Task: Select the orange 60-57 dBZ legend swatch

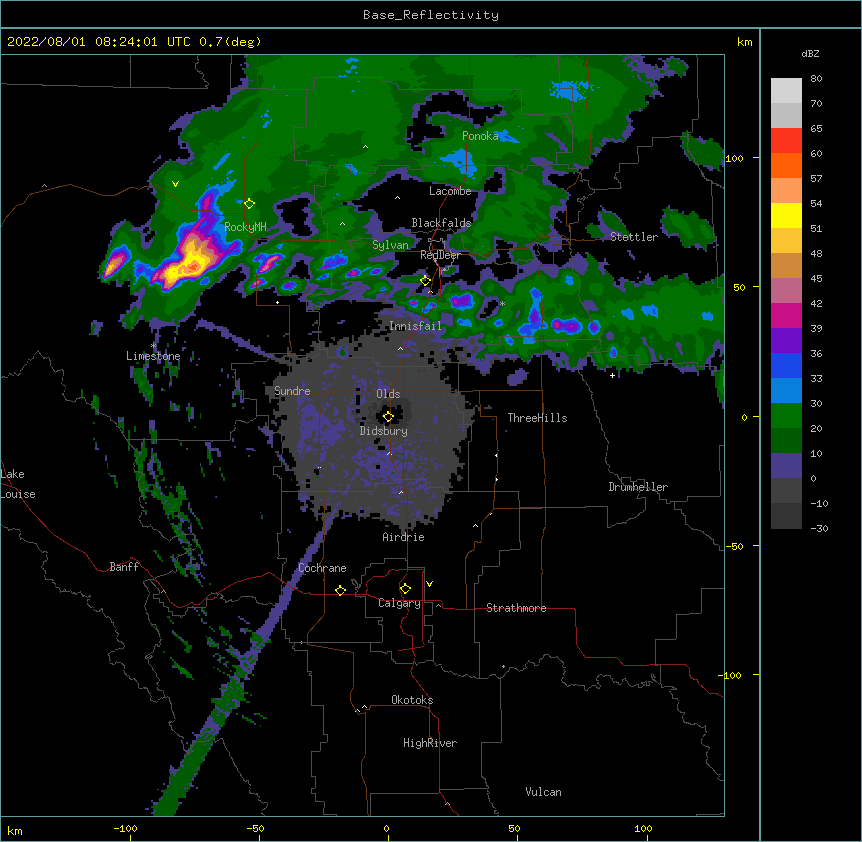Action: (x=786, y=165)
